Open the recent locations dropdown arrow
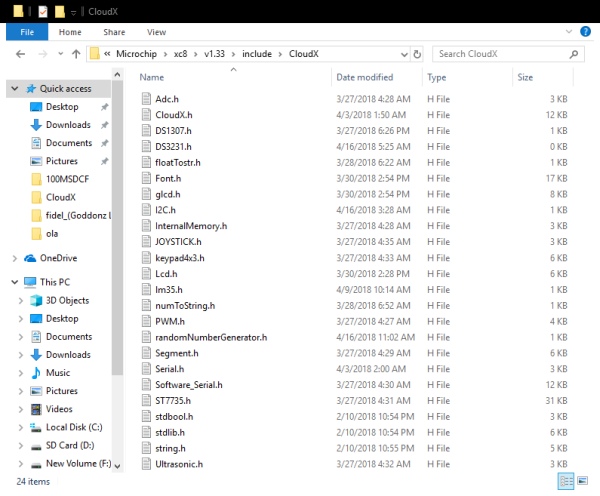 coord(60,54)
